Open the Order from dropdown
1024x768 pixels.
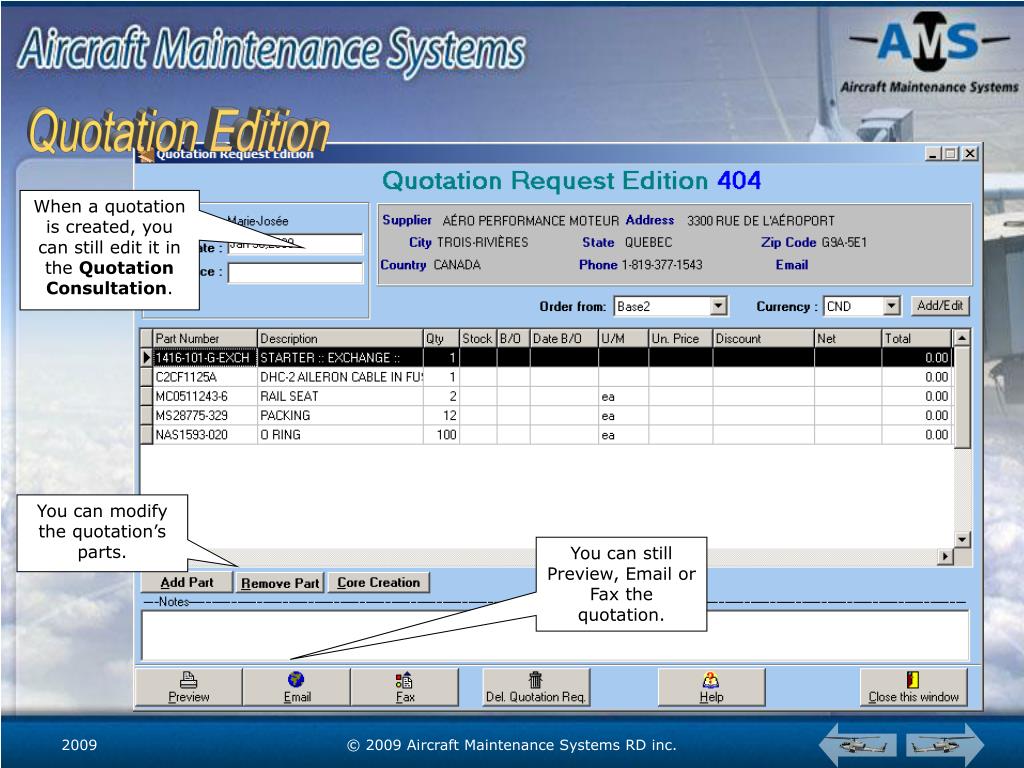pyautogui.click(x=718, y=306)
